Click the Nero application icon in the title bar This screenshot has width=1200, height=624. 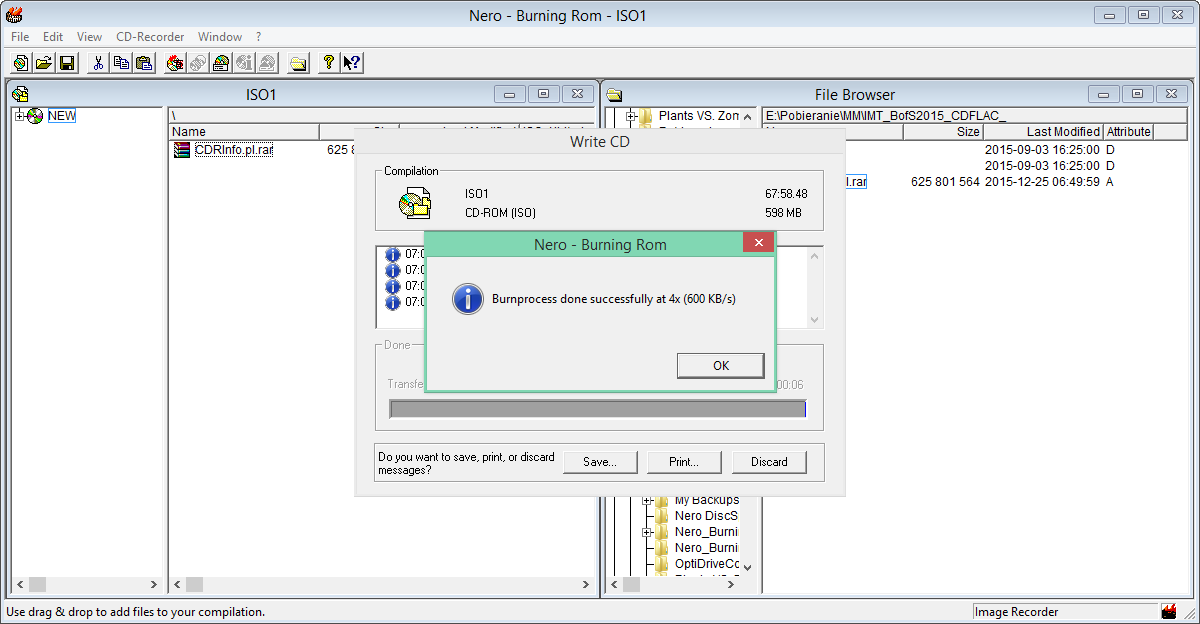(x=14, y=14)
